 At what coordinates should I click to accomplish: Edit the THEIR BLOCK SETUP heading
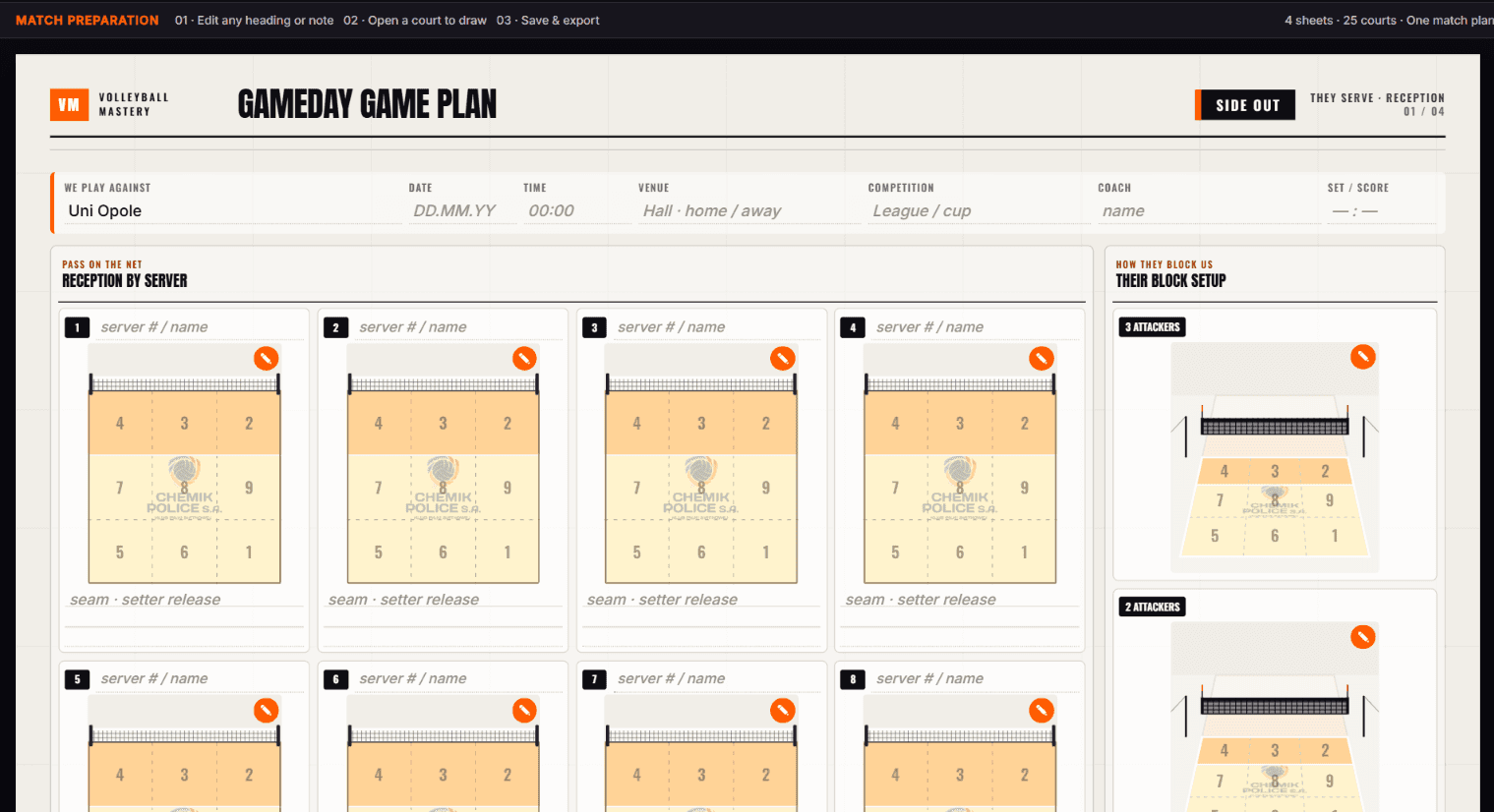(x=1170, y=281)
